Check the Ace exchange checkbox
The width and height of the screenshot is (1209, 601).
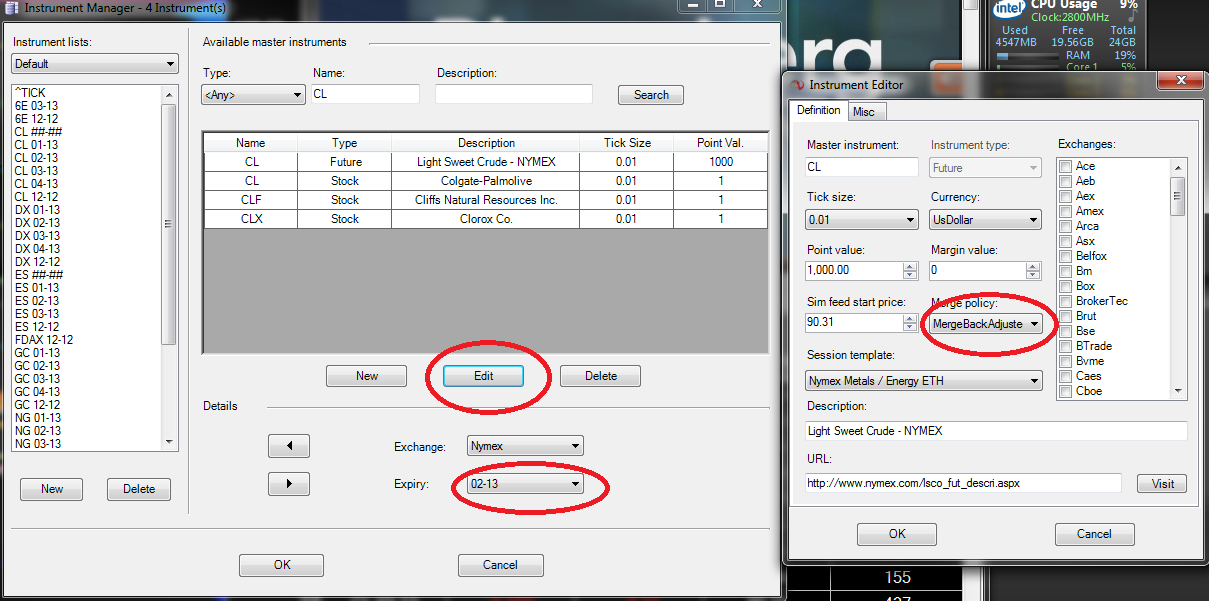[1066, 166]
